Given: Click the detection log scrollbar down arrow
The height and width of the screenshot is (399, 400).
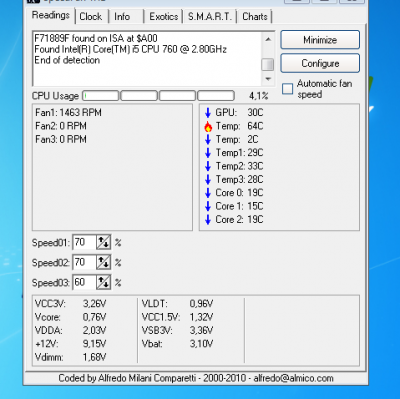Looking at the screenshot, I should pyautogui.click(x=268, y=79).
